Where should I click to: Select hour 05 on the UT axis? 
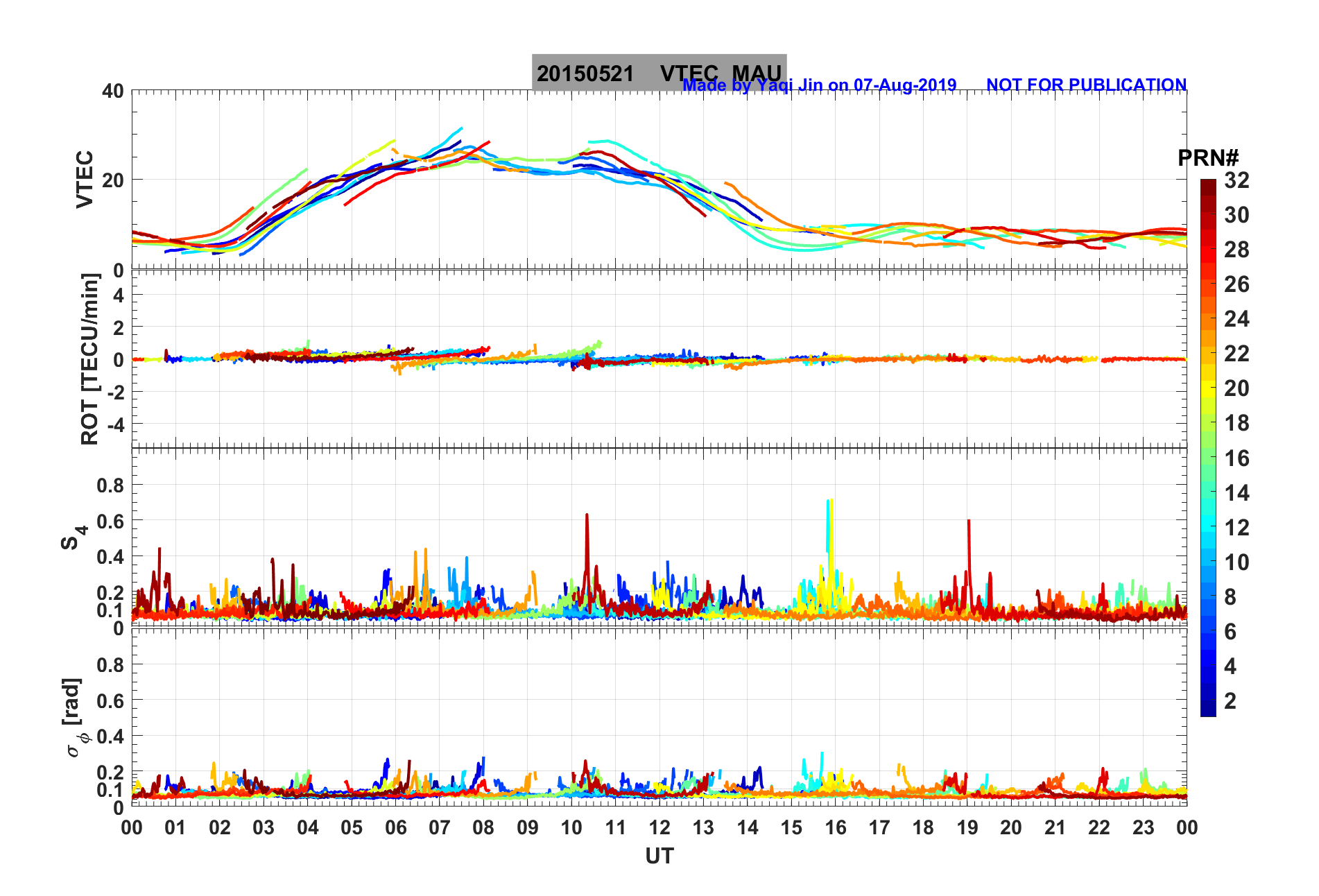[352, 827]
